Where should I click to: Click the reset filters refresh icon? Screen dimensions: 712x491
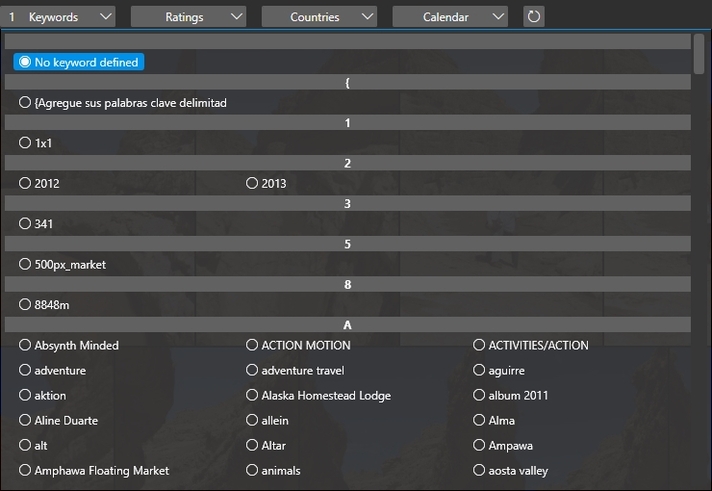pos(534,17)
